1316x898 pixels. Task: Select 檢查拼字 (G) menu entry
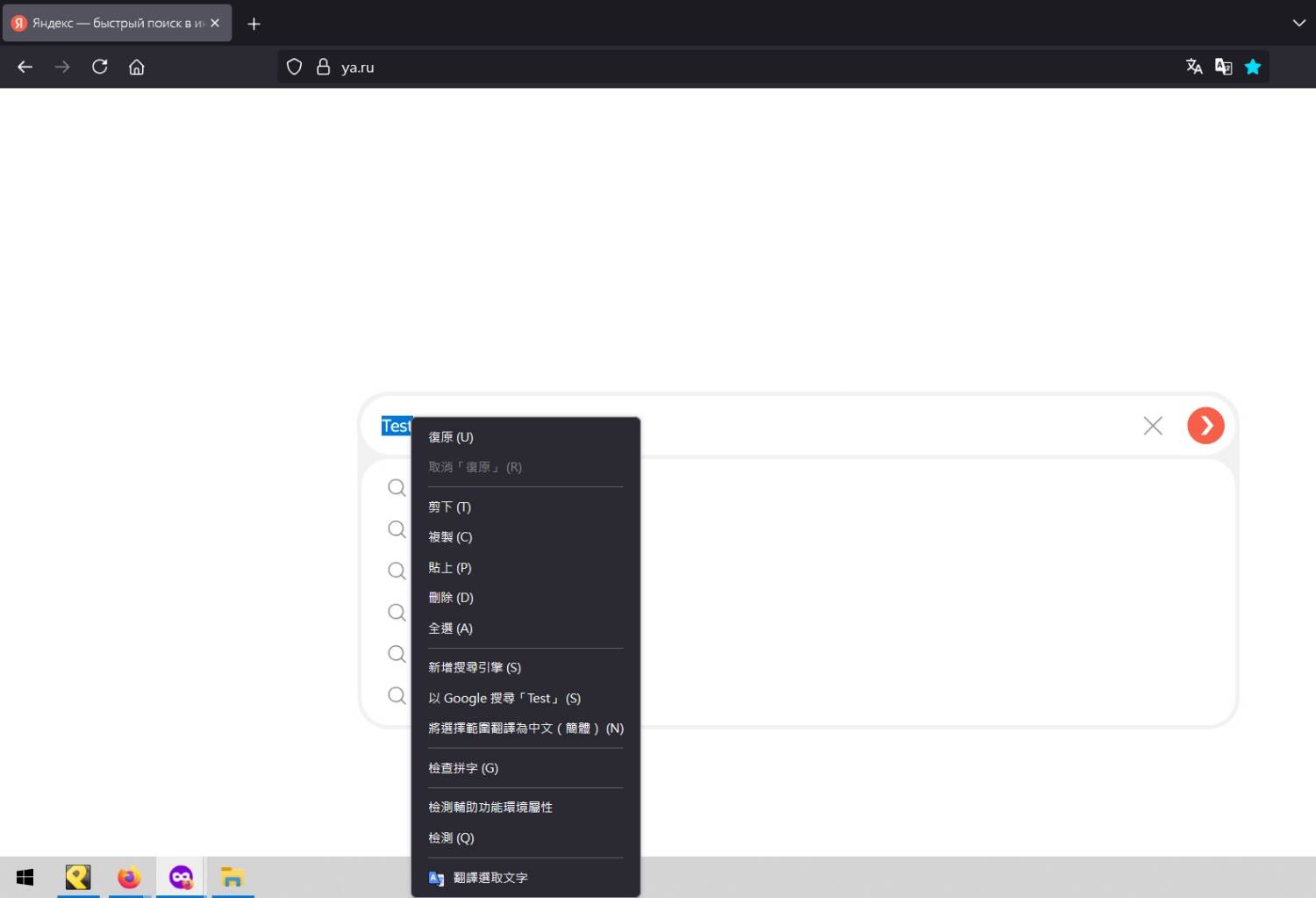526,768
